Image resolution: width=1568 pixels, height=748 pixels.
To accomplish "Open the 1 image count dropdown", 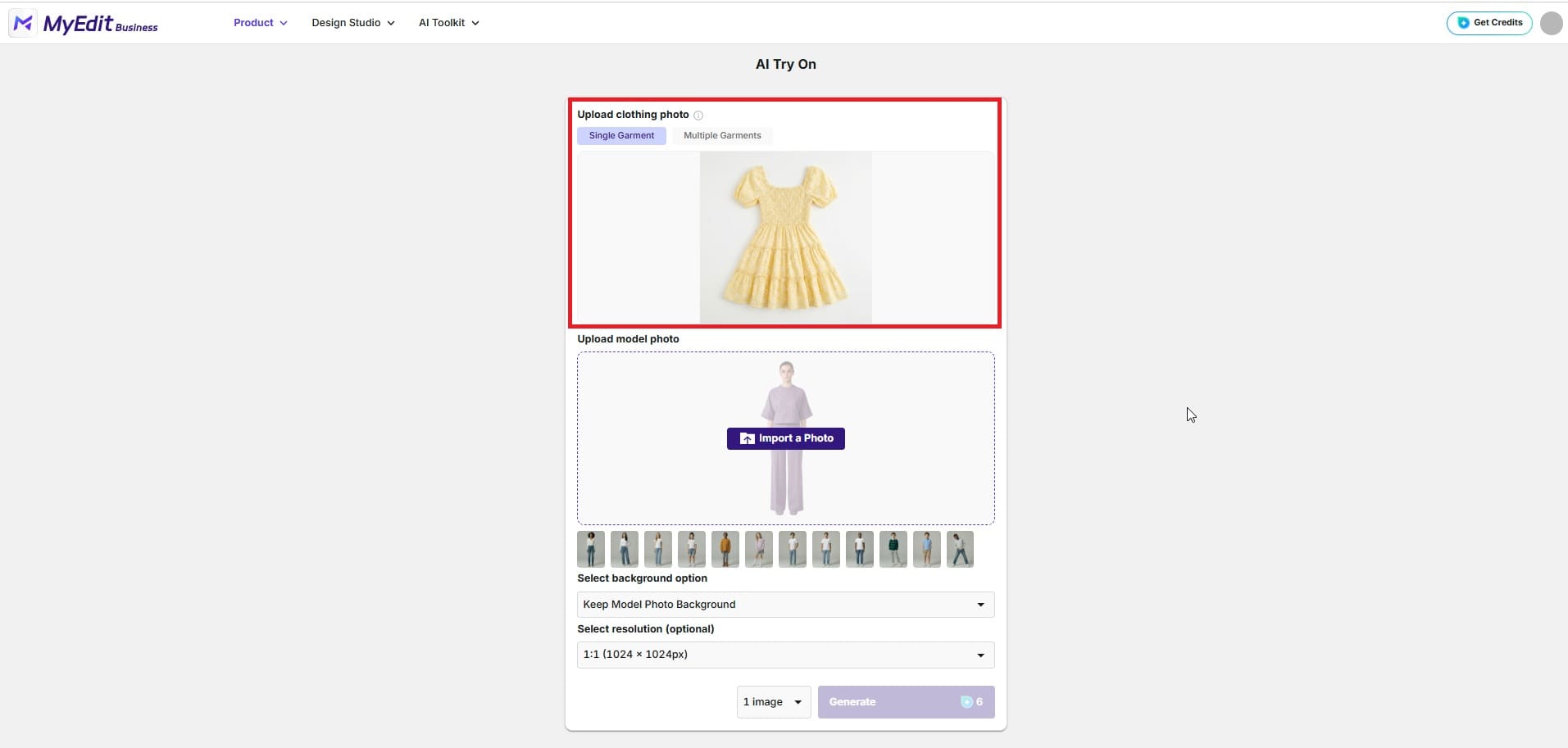I will click(x=771, y=702).
